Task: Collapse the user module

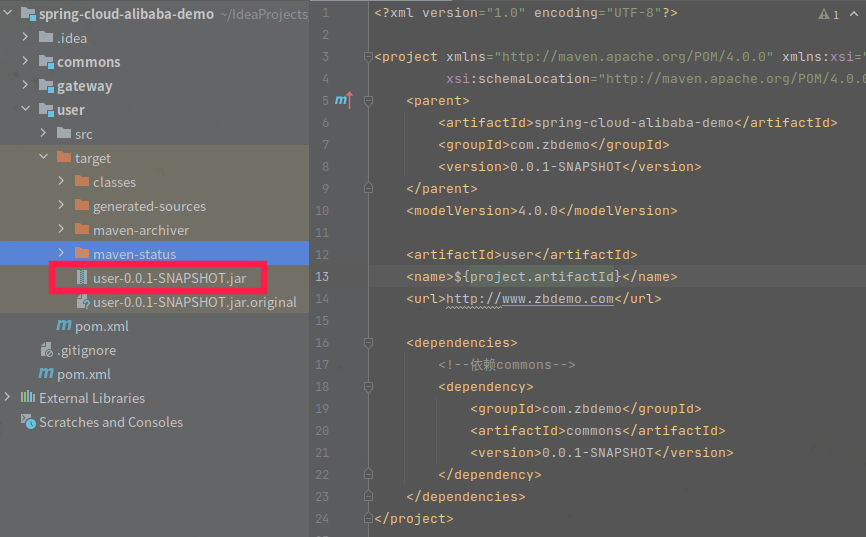Action: click(25, 108)
